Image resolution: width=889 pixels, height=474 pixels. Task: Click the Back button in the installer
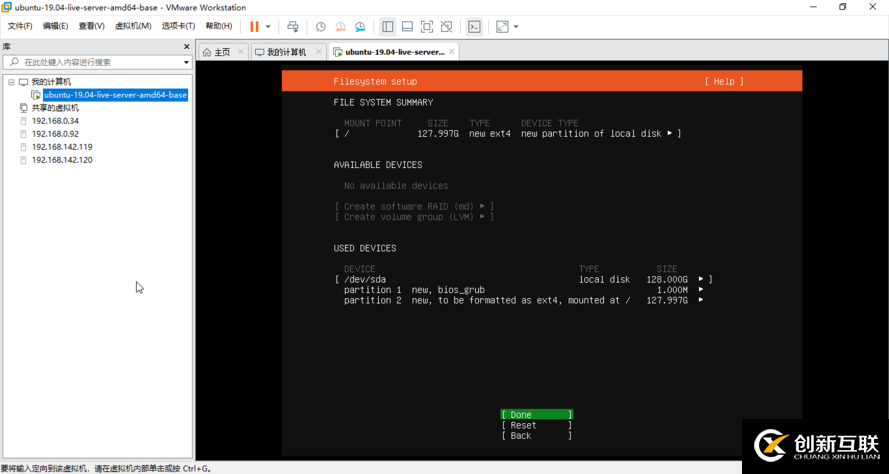[536, 436]
